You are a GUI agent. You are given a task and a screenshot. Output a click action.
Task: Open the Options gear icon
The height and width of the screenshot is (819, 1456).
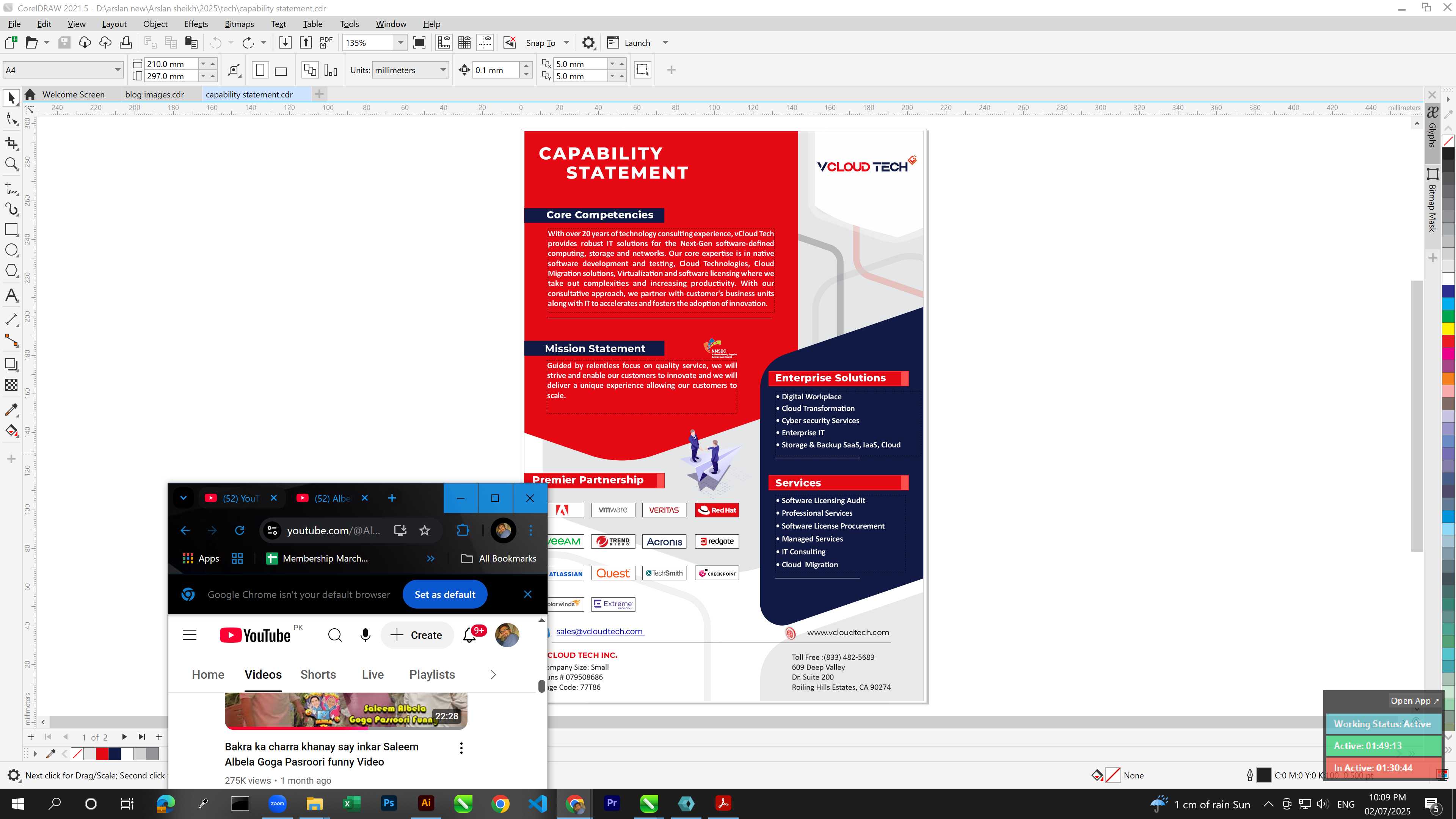(x=588, y=43)
